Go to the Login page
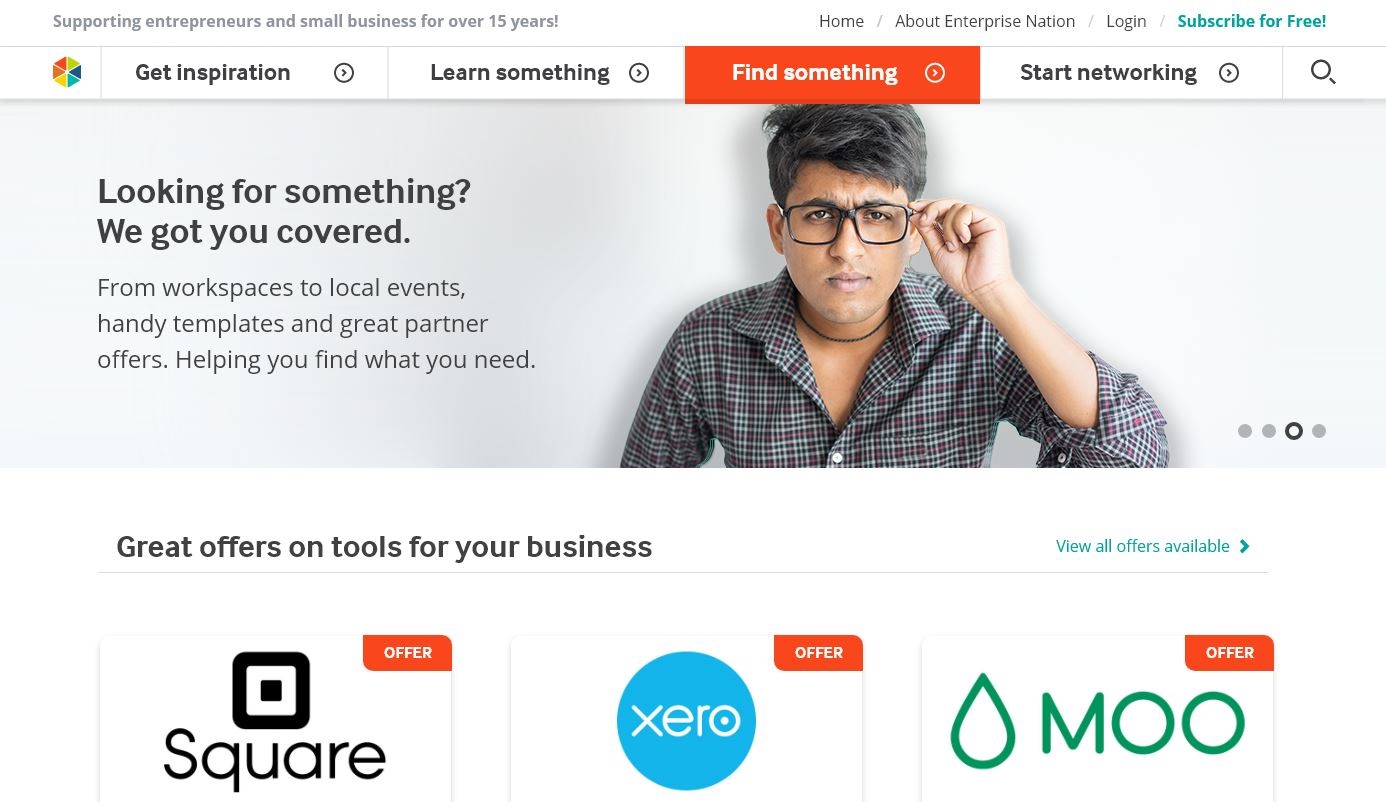Screen dimensions: 1386x802 pos(1126,21)
